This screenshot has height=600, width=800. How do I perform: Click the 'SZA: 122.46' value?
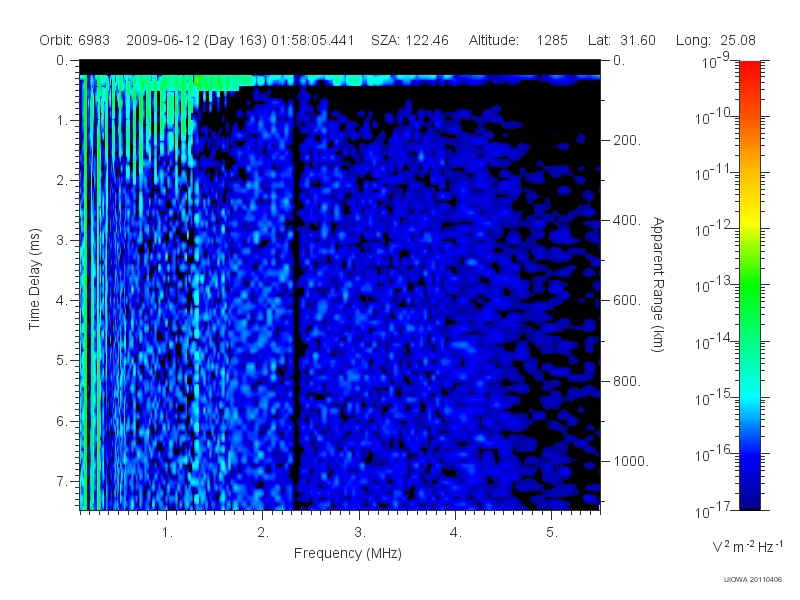tap(410, 40)
